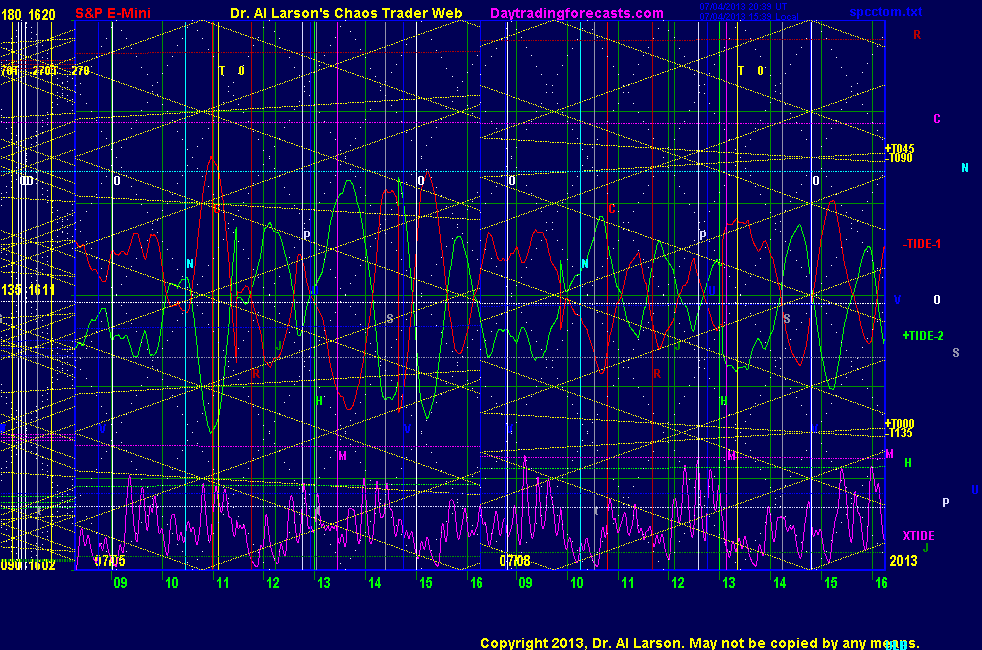Click the gray S marker on right margin
Viewport: 982px width, 650px height.
tap(955, 352)
